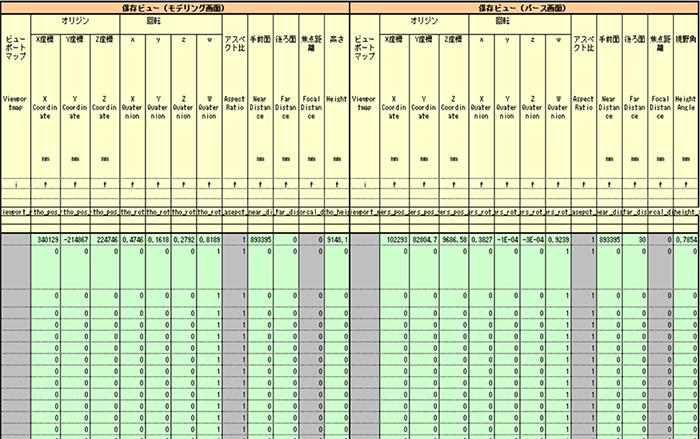The height and width of the screenshot is (439, 700).
Task: Click the cell with value 30 under Far Distance
Action: (634, 241)
